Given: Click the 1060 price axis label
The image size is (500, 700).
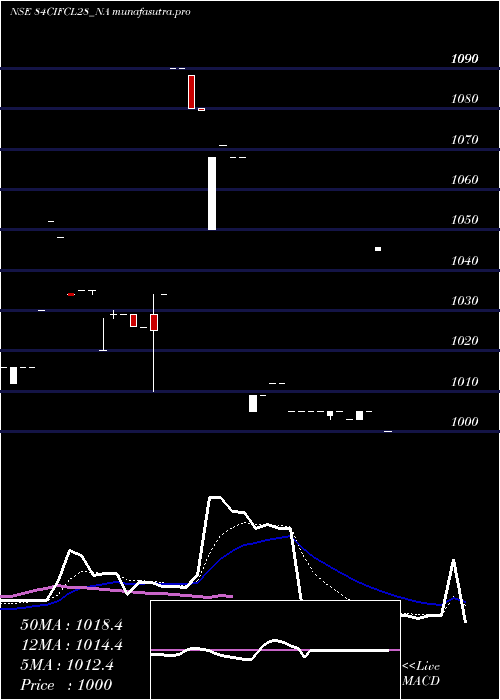Looking at the screenshot, I should pyautogui.click(x=464, y=179).
